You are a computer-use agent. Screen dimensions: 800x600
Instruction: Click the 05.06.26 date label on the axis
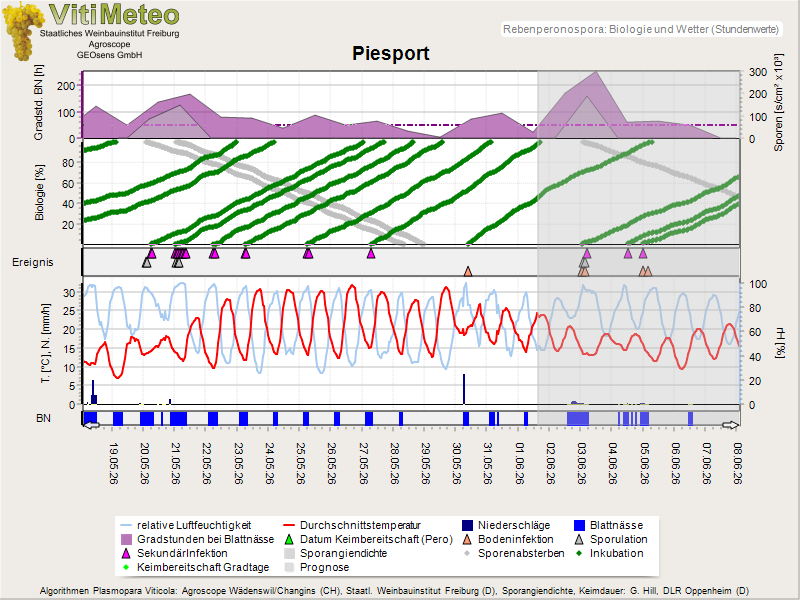click(x=644, y=463)
